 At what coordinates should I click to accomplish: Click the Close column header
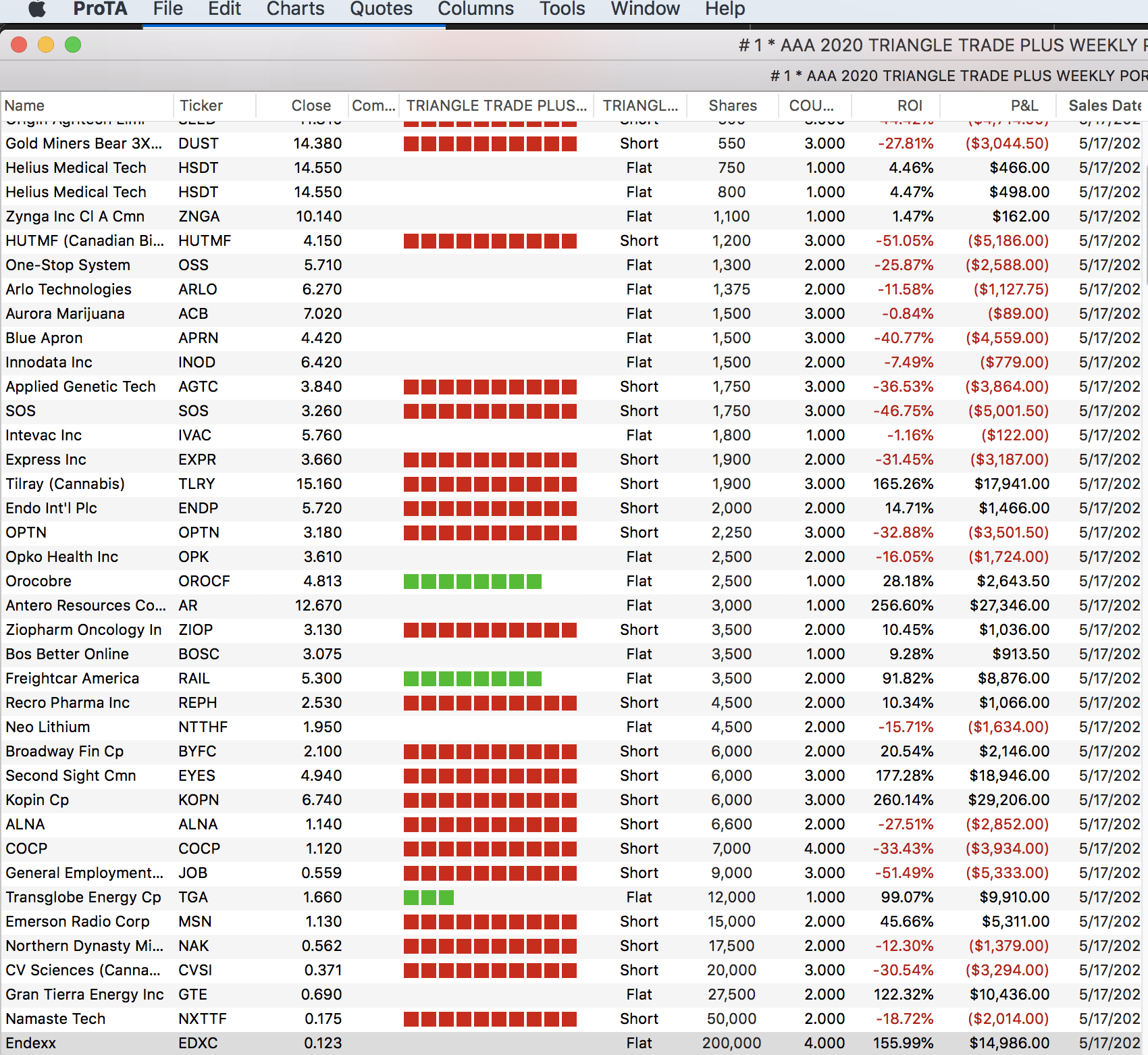311,105
